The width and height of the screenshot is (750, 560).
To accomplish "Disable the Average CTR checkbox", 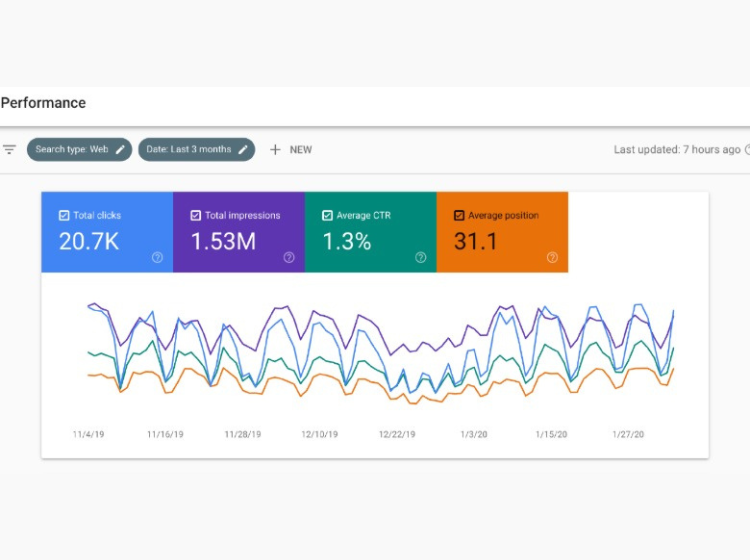I will (x=328, y=215).
